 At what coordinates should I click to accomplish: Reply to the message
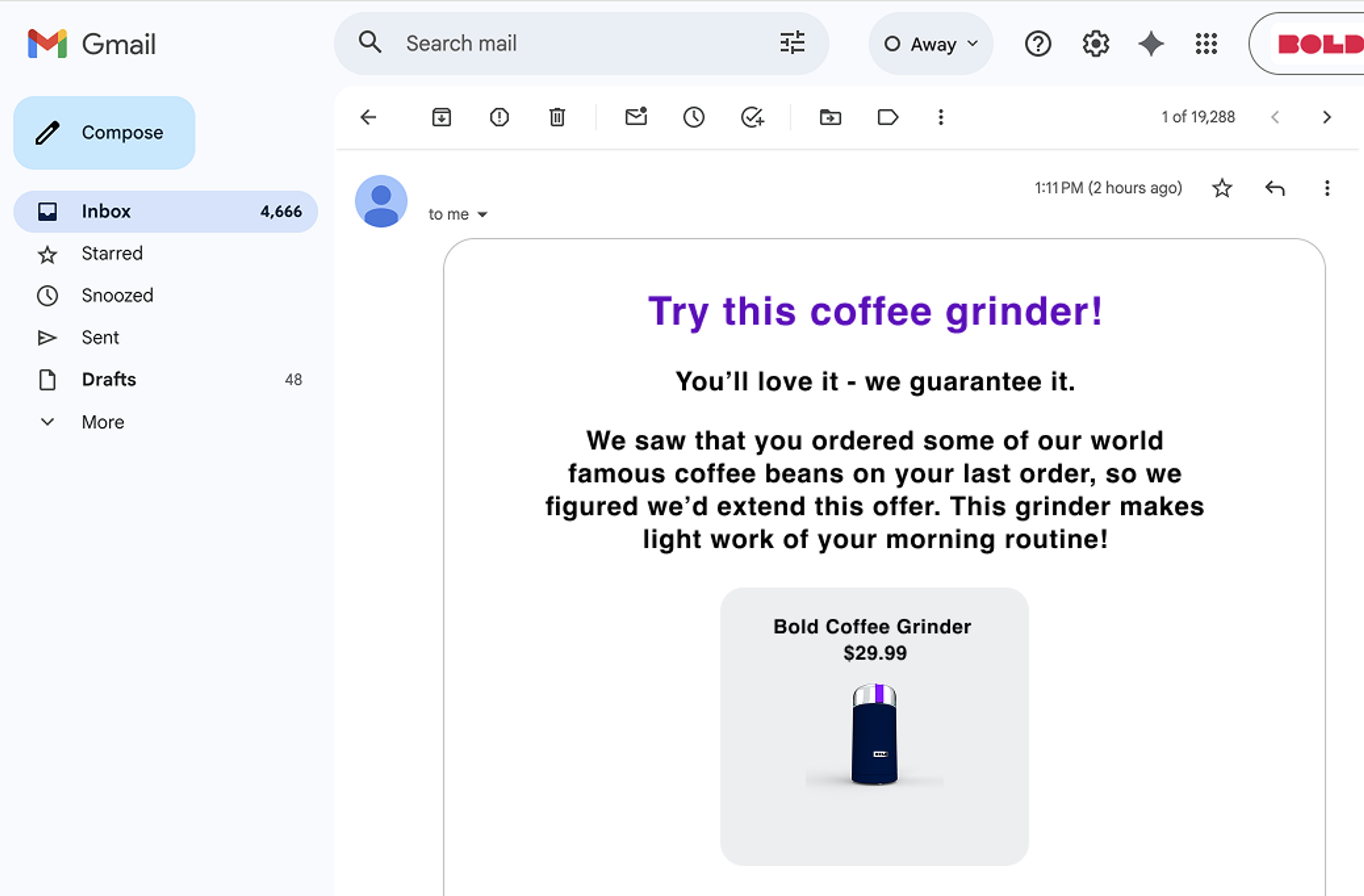pyautogui.click(x=1274, y=188)
